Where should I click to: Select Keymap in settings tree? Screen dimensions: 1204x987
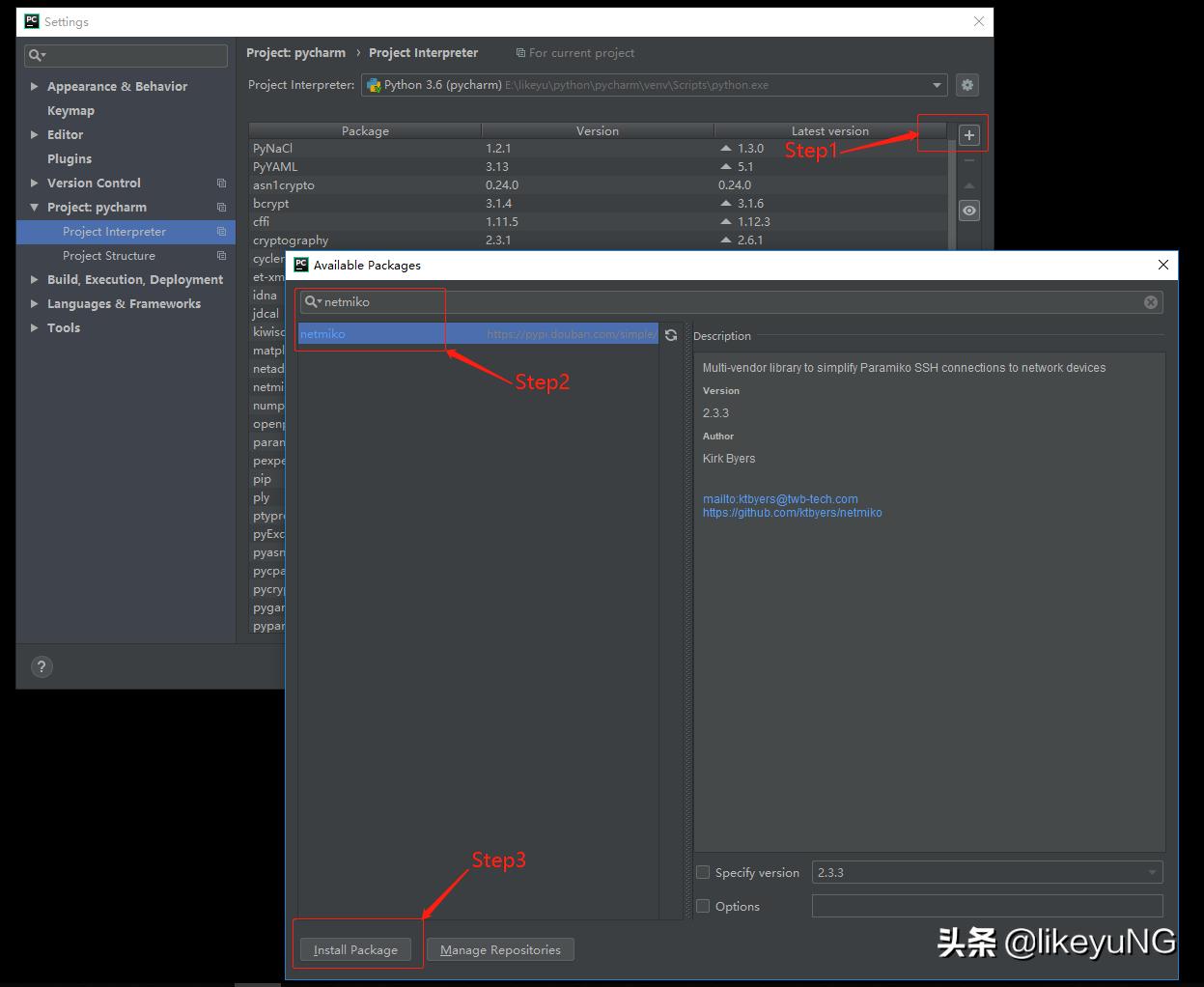point(70,110)
